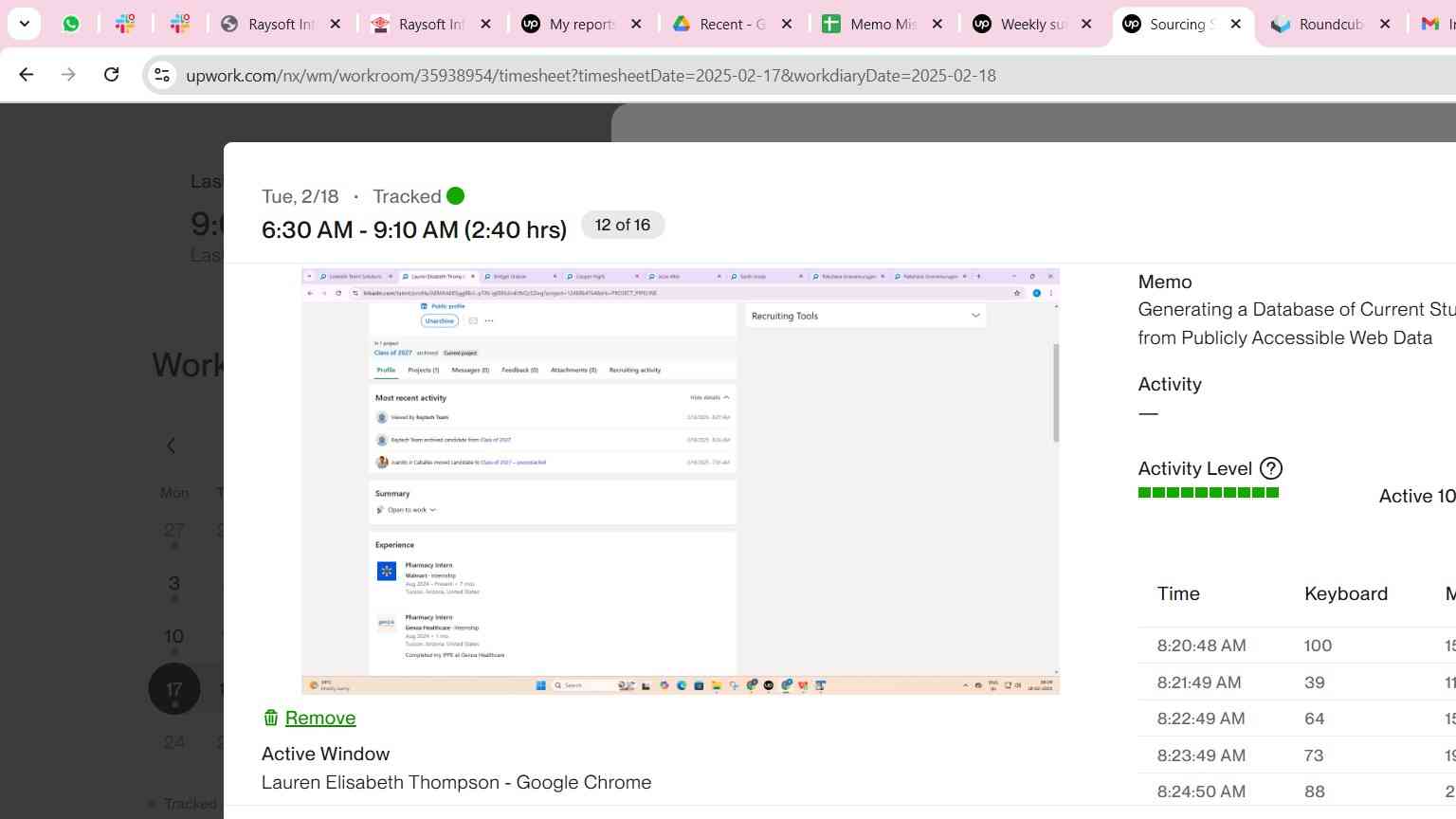View site information icon in address bar
Screen dimensions: 1456x819
click(x=162, y=75)
